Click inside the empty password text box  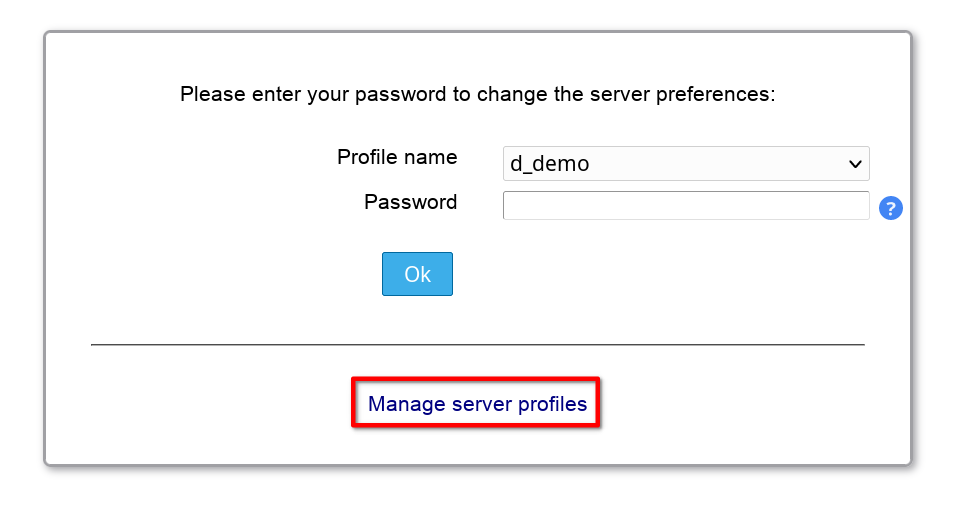(685, 206)
